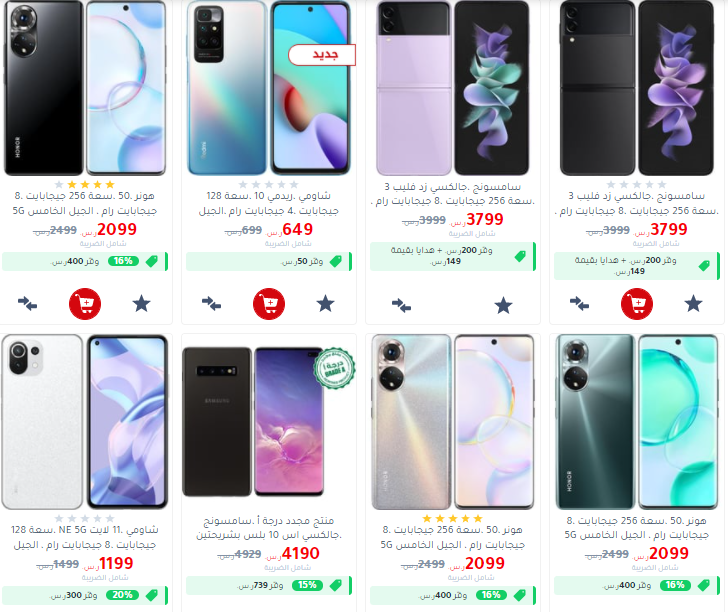The image size is (728, 612).
Task: Open Xiaomi Redmi 10 128GB title link
Action: (x=269, y=203)
